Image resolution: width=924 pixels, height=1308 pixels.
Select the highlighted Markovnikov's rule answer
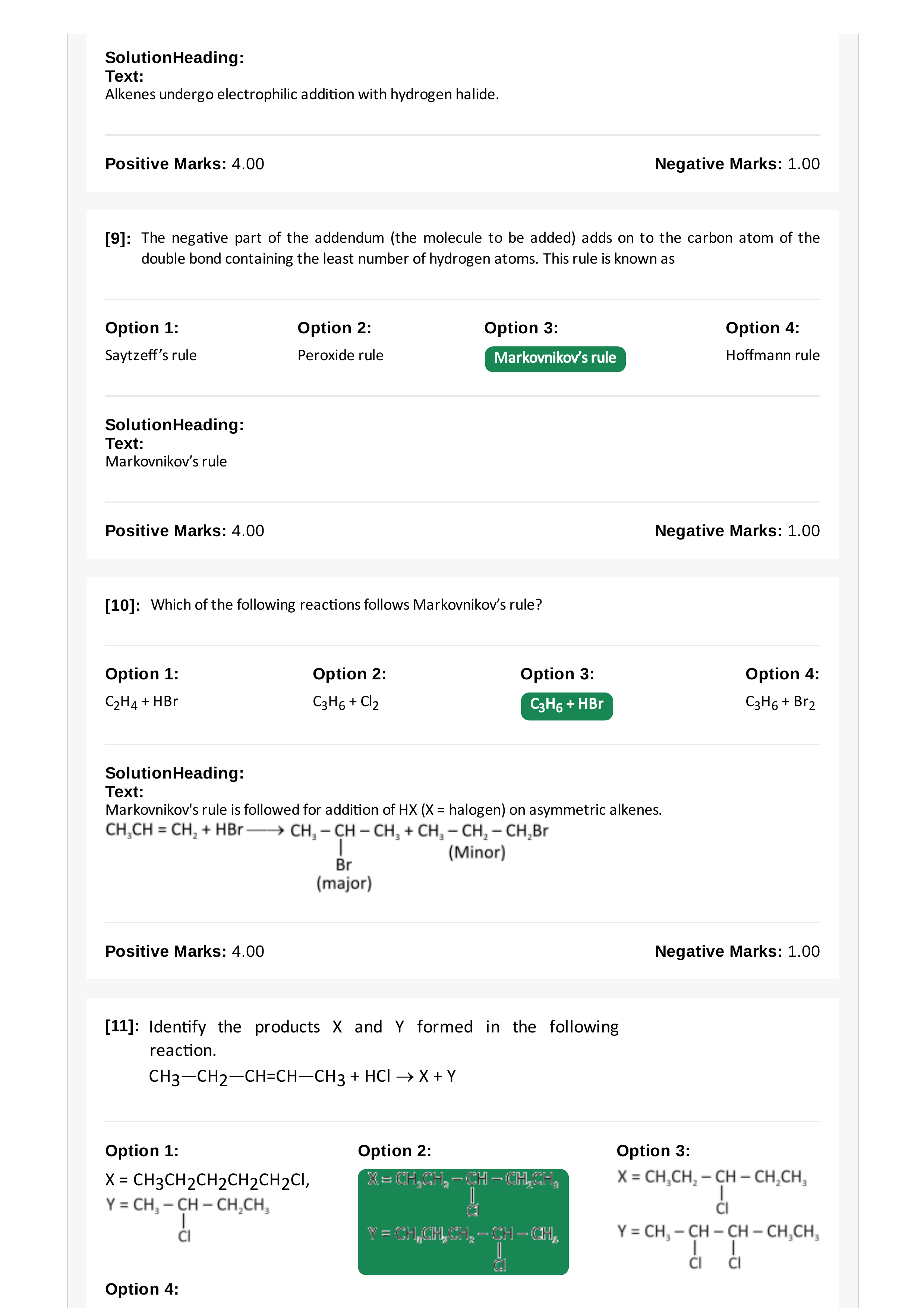pos(555,359)
